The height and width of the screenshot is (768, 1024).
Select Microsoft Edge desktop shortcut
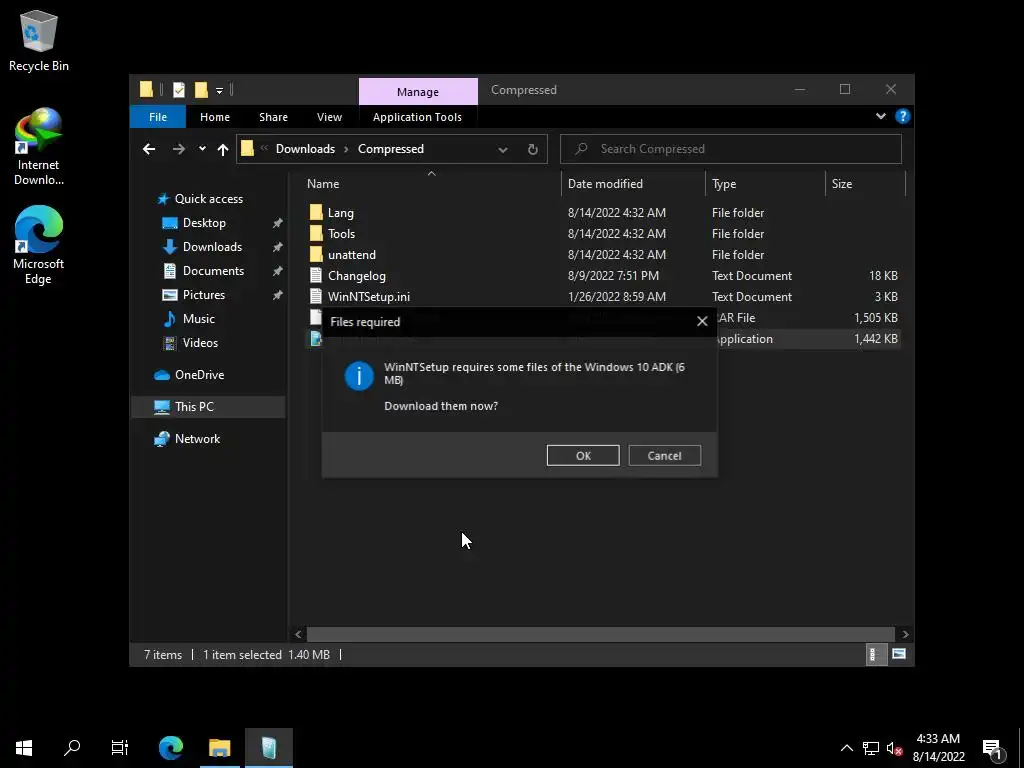click(39, 245)
